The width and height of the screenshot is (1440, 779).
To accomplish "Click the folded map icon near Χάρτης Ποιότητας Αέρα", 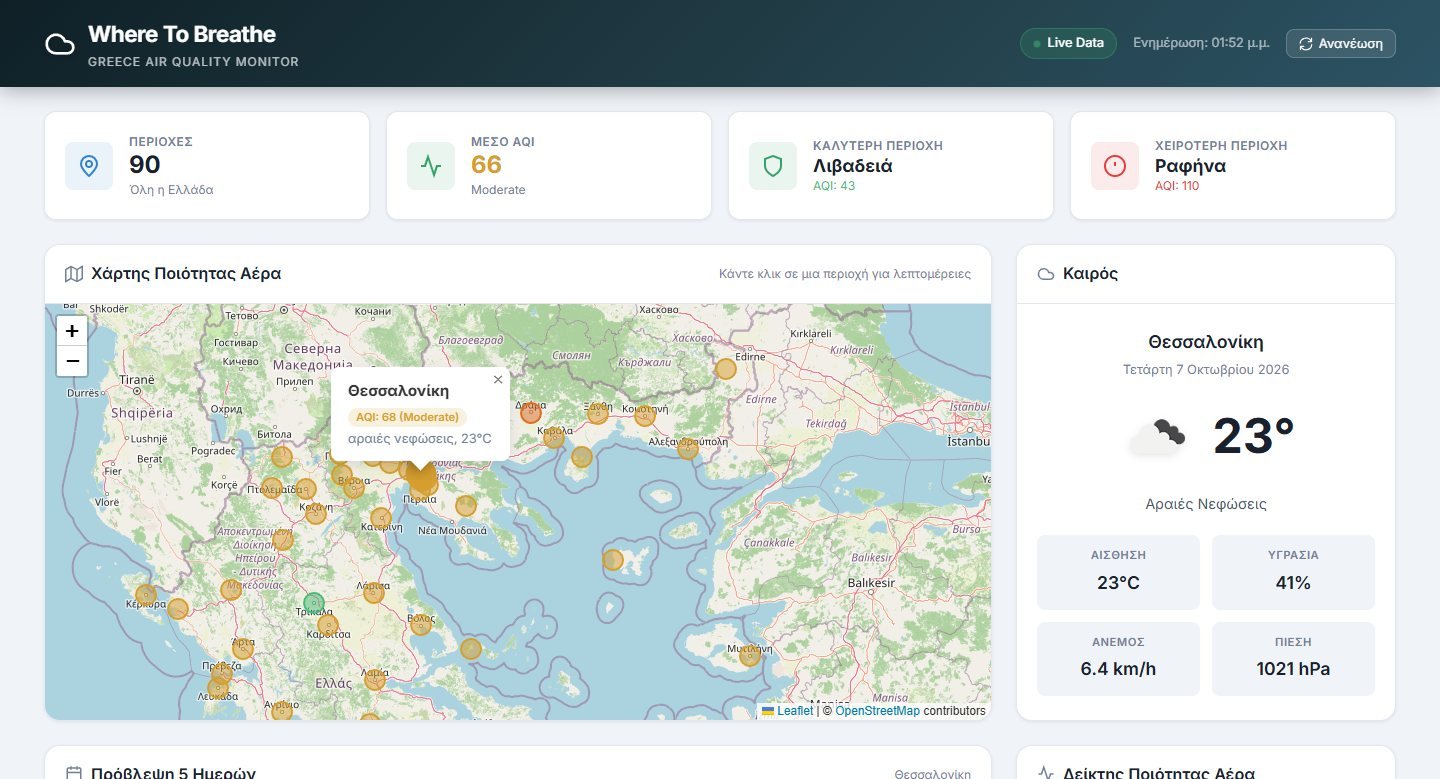I will click(74, 274).
